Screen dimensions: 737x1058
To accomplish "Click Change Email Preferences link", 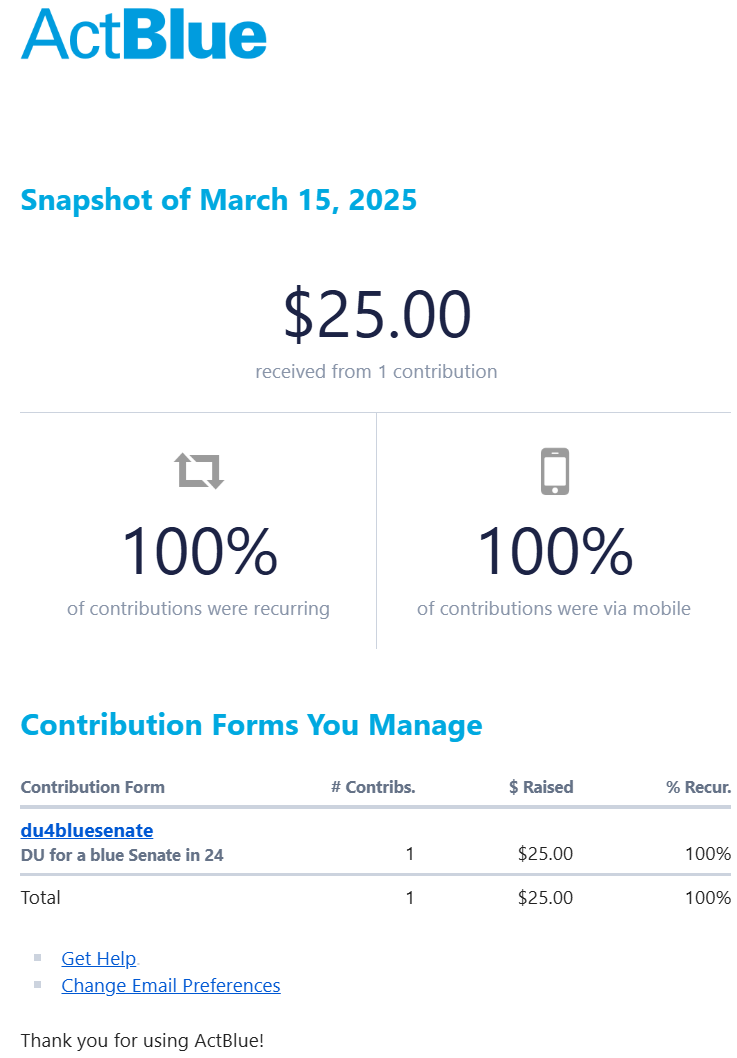I will pos(170,985).
